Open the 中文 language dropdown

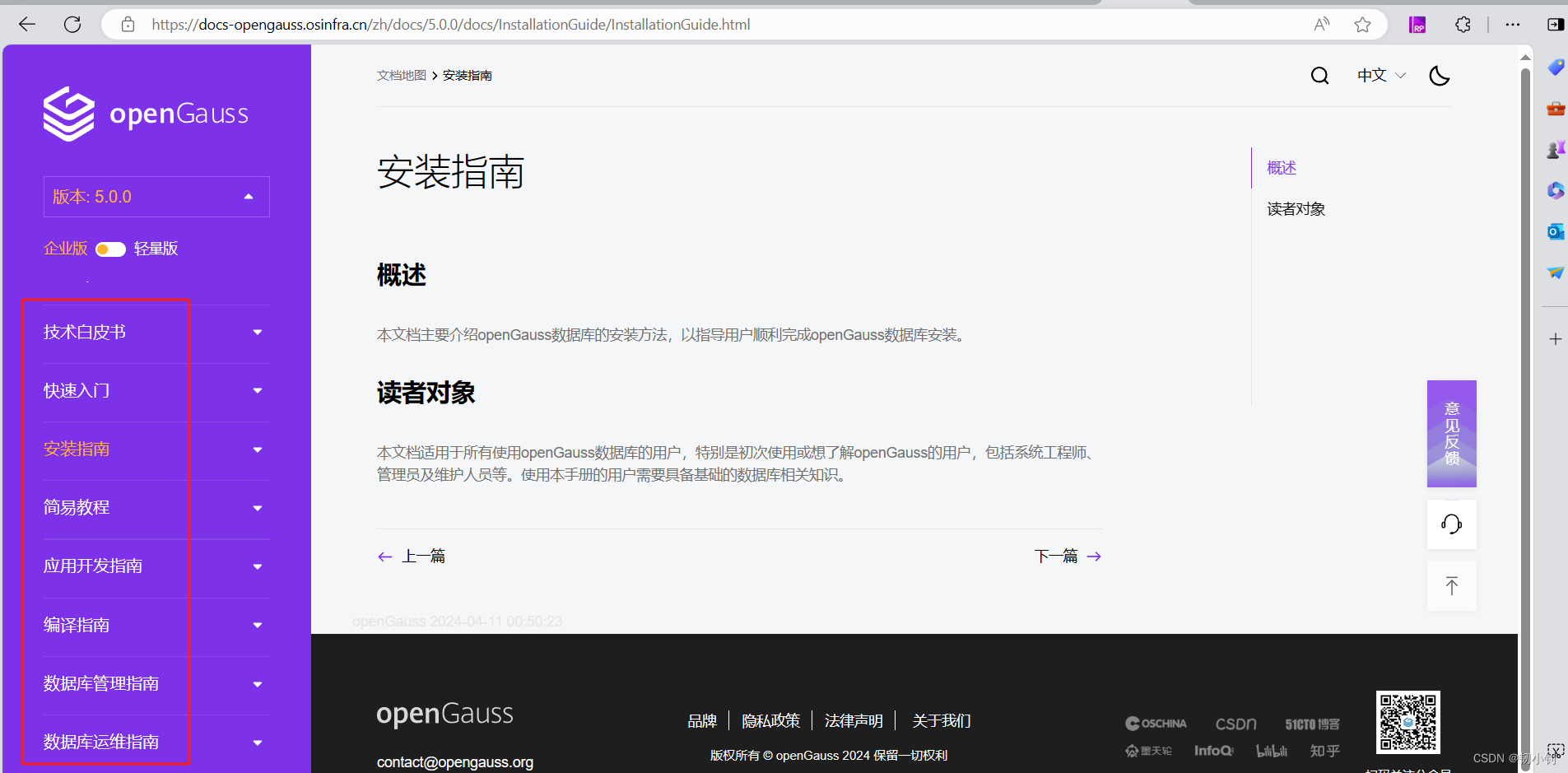coord(1380,75)
